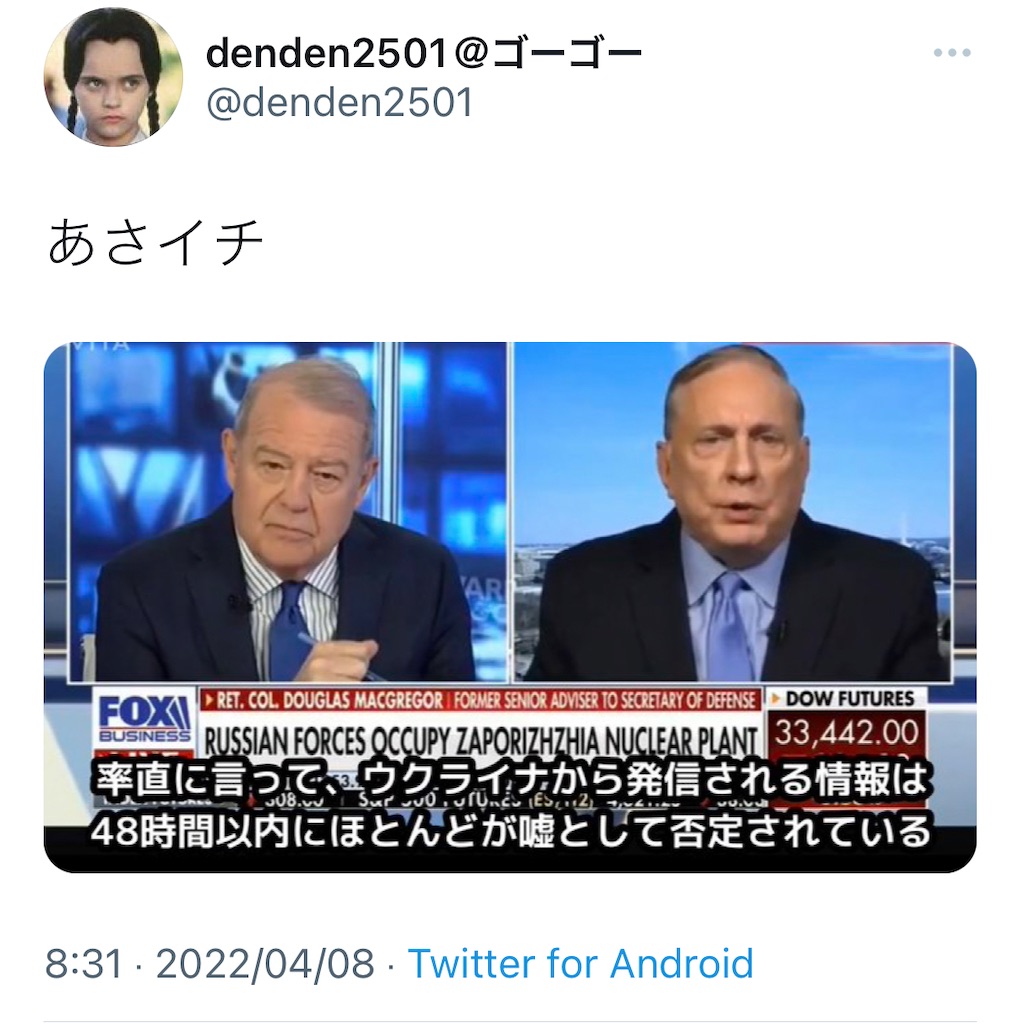Open the three-dot more options menu
This screenshot has width=1021, height=1024.
click(x=952, y=52)
